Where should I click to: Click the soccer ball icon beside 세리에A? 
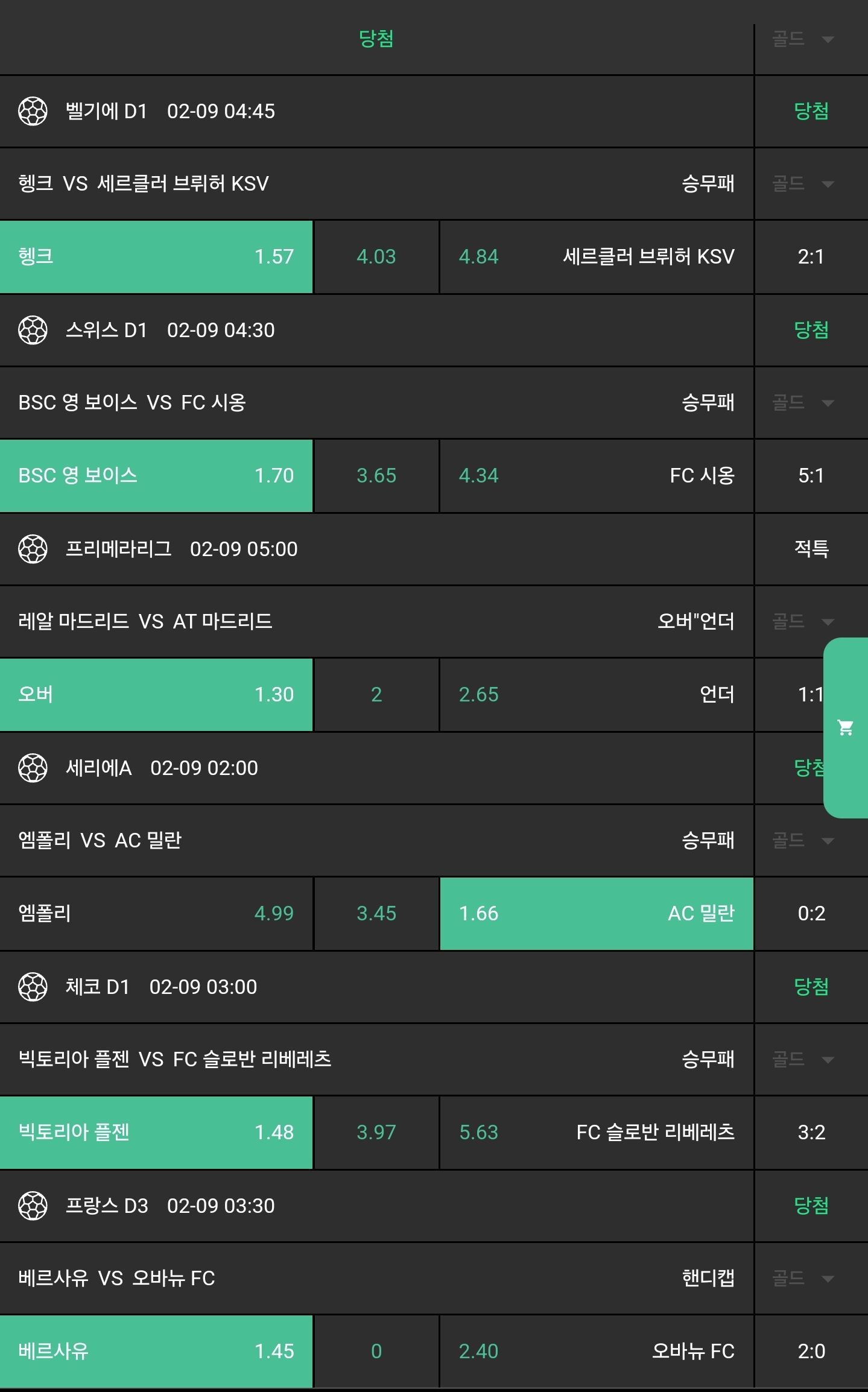(33, 768)
